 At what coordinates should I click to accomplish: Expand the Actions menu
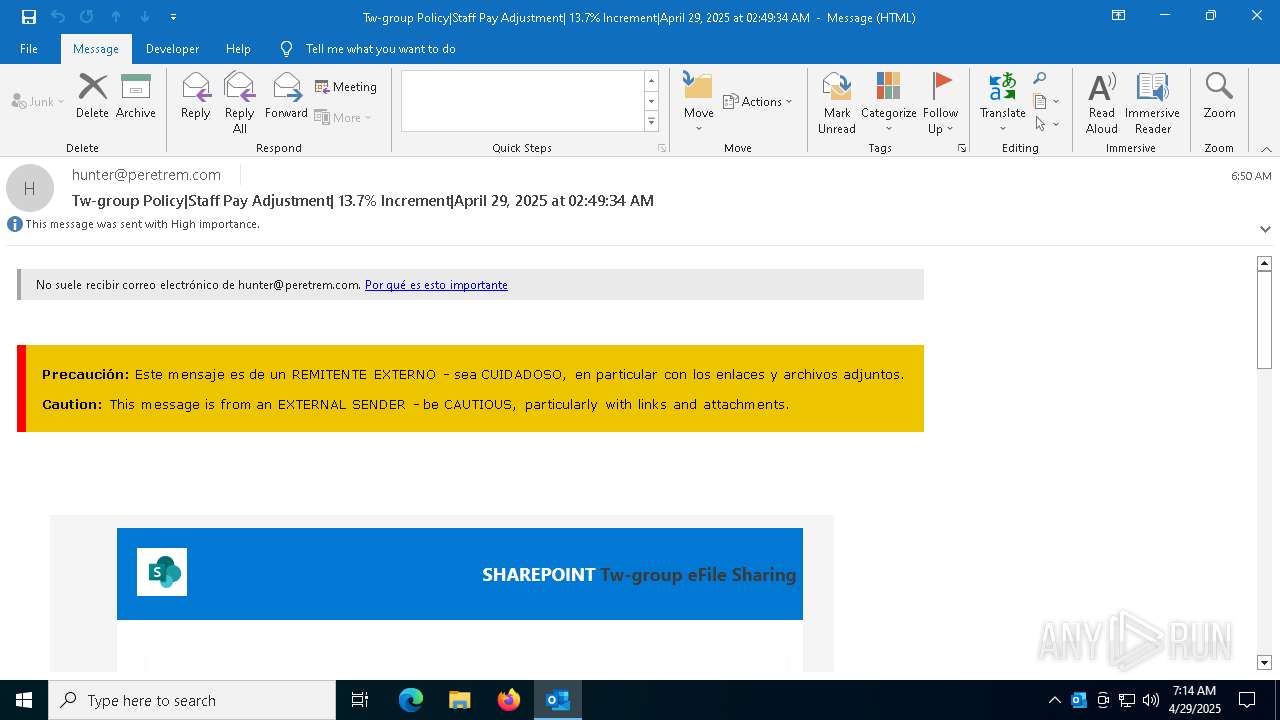pyautogui.click(x=757, y=101)
